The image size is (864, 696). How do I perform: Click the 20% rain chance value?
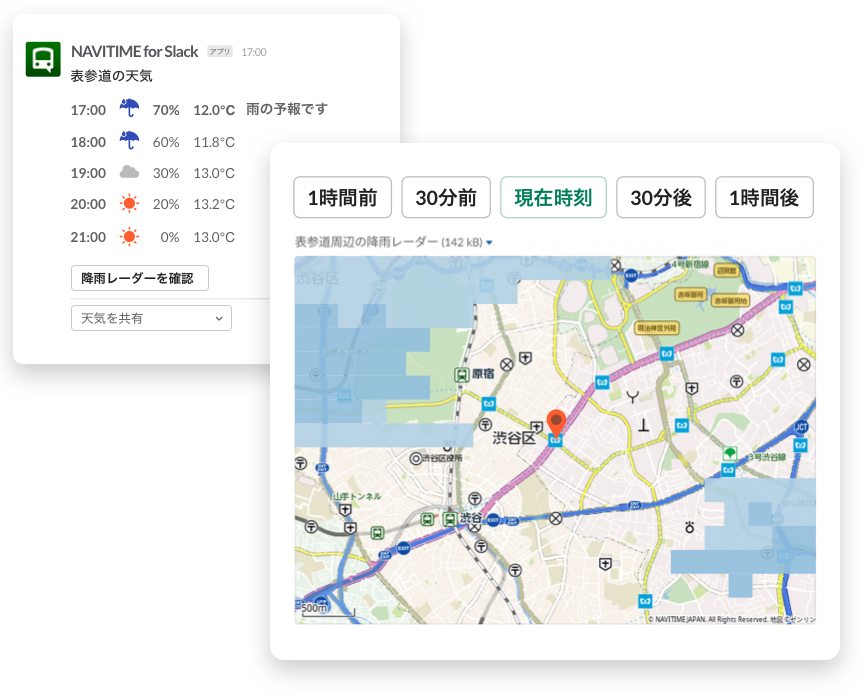click(x=166, y=204)
